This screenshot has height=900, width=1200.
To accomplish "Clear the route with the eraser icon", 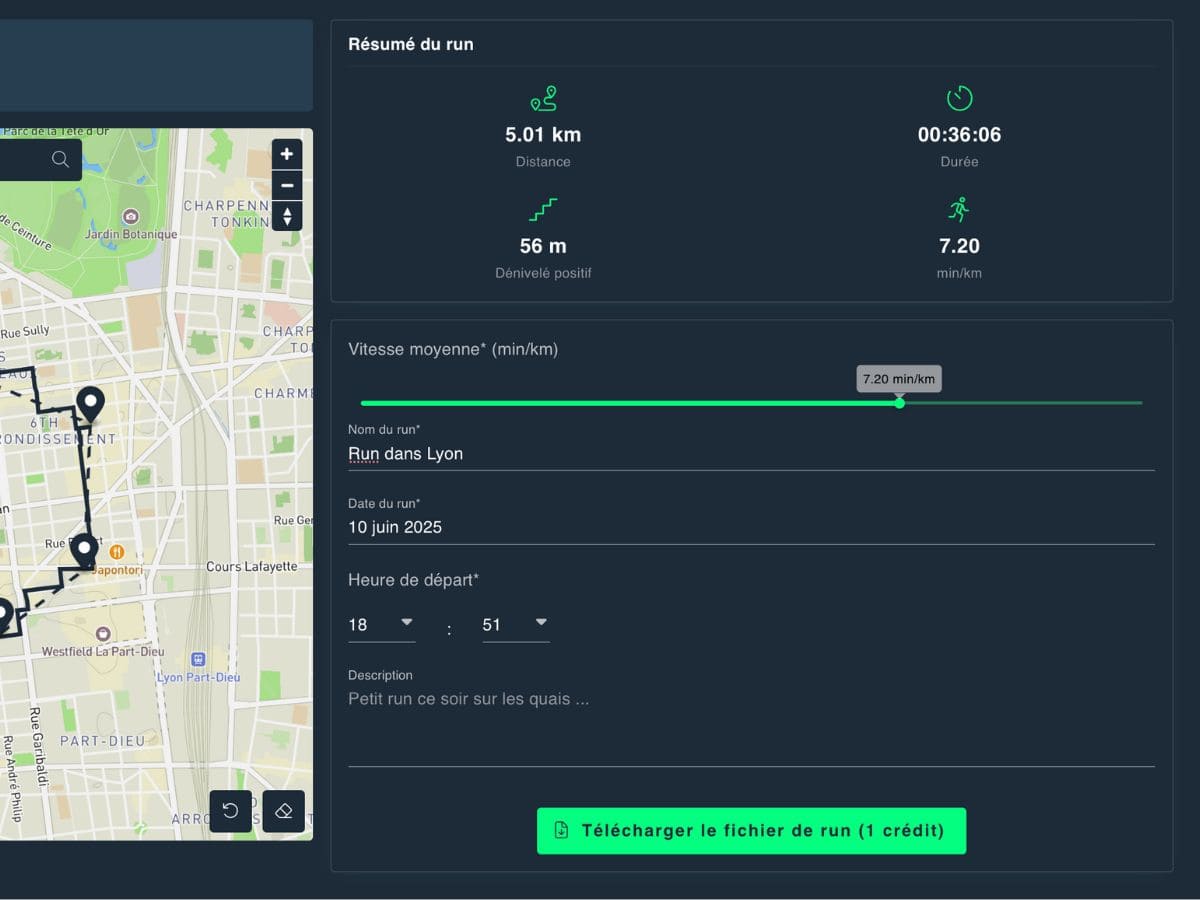I will coord(283,811).
